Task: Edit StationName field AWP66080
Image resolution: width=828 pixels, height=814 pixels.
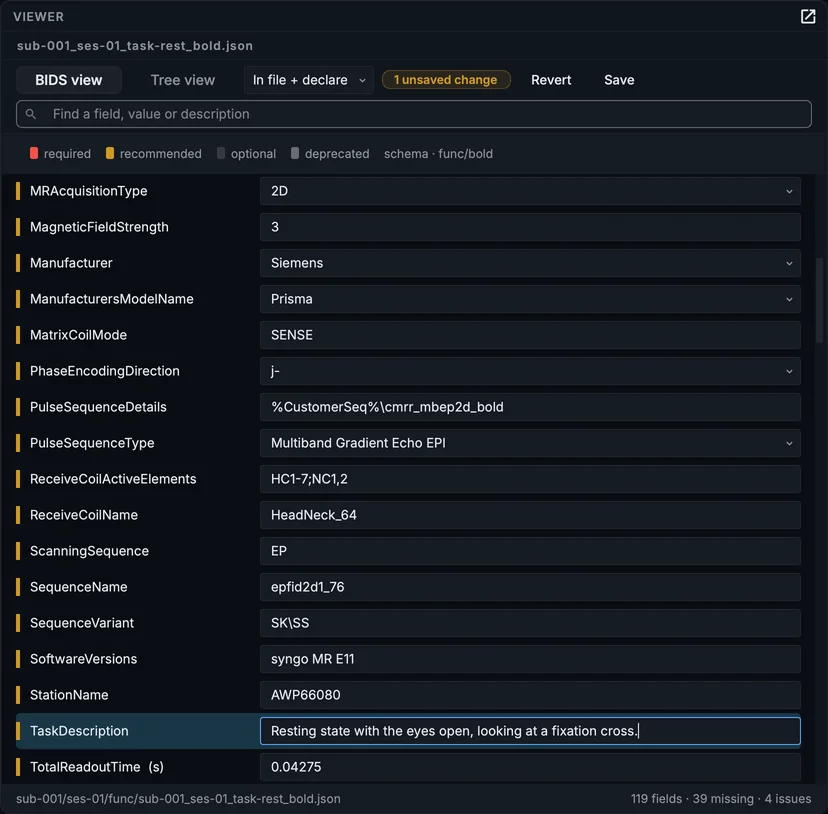Action: point(530,695)
